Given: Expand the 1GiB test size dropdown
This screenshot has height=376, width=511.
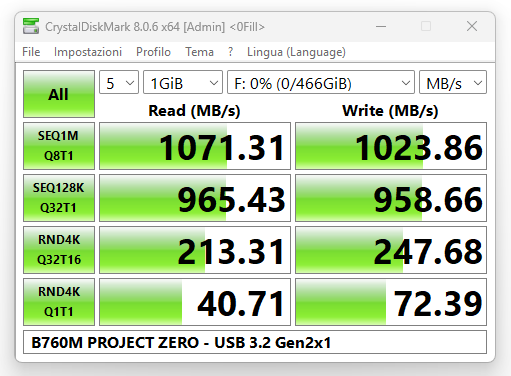Looking at the screenshot, I should [x=183, y=82].
